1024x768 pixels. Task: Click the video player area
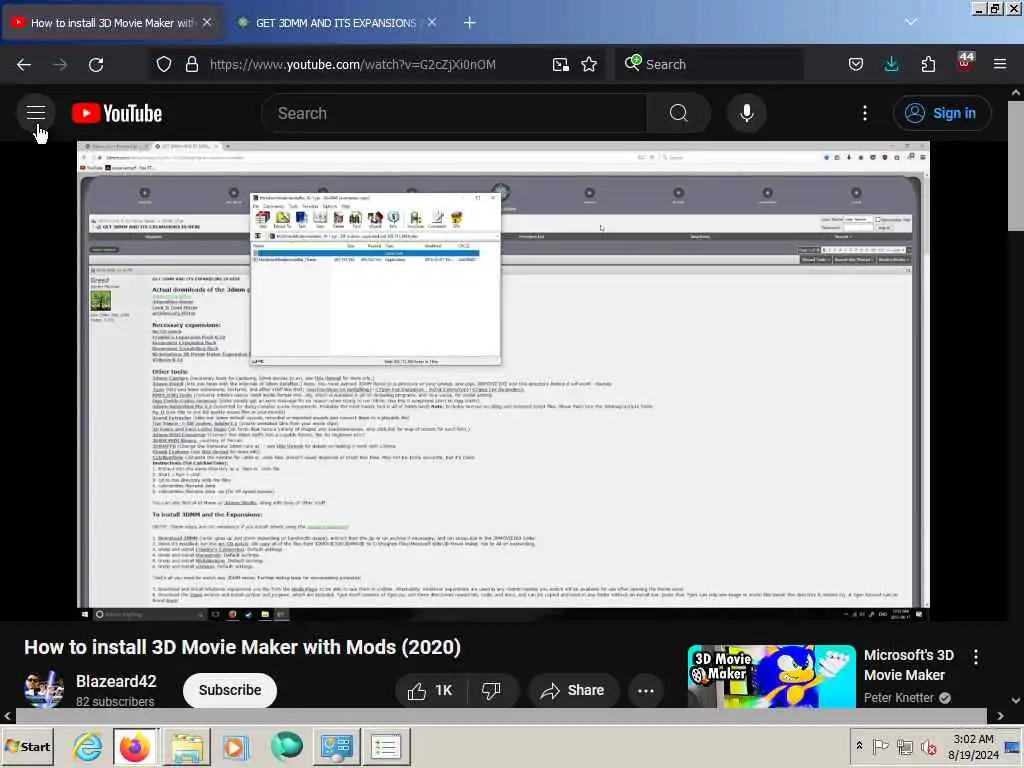[503, 381]
